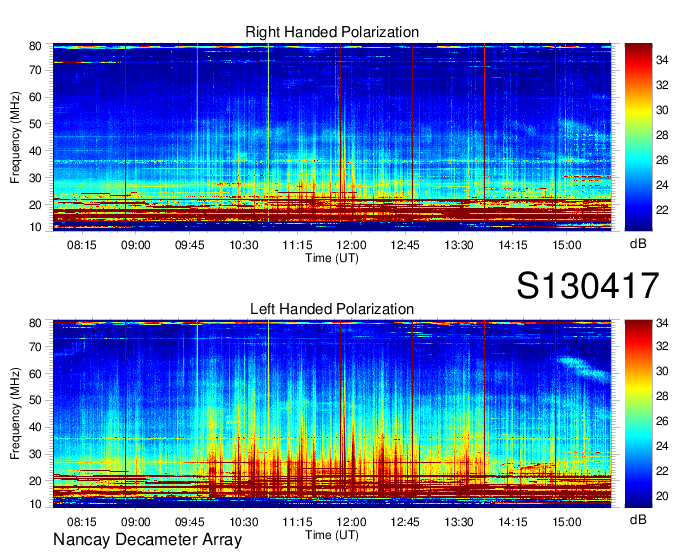Click the 11:15 tick on bottom plot
The width and height of the screenshot is (680, 552).
(298, 522)
